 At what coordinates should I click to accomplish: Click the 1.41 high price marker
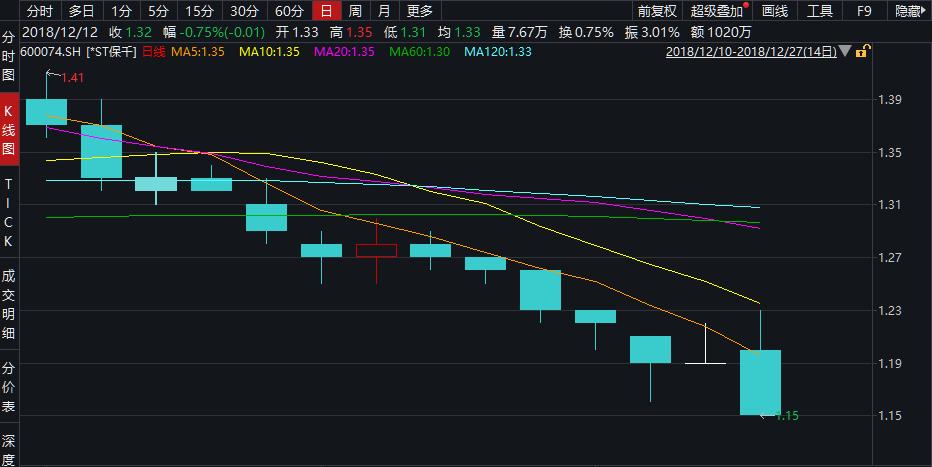72,78
